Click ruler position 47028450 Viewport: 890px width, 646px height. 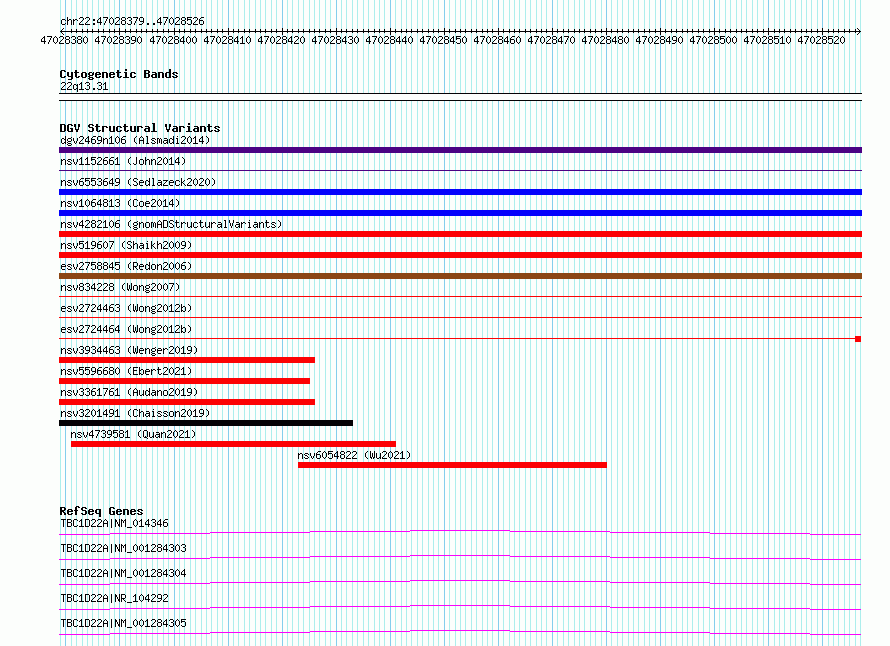[443, 40]
